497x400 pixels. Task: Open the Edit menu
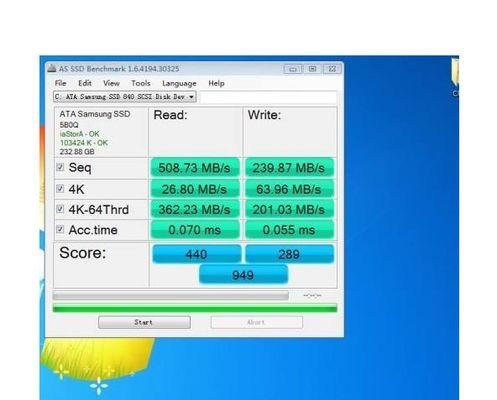(x=85, y=83)
